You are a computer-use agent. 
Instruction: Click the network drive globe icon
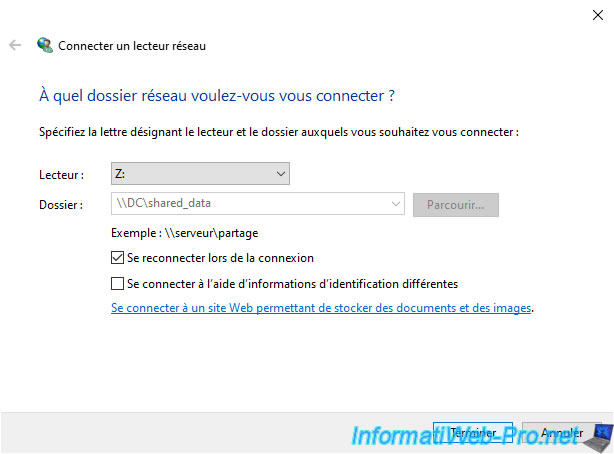(45, 45)
